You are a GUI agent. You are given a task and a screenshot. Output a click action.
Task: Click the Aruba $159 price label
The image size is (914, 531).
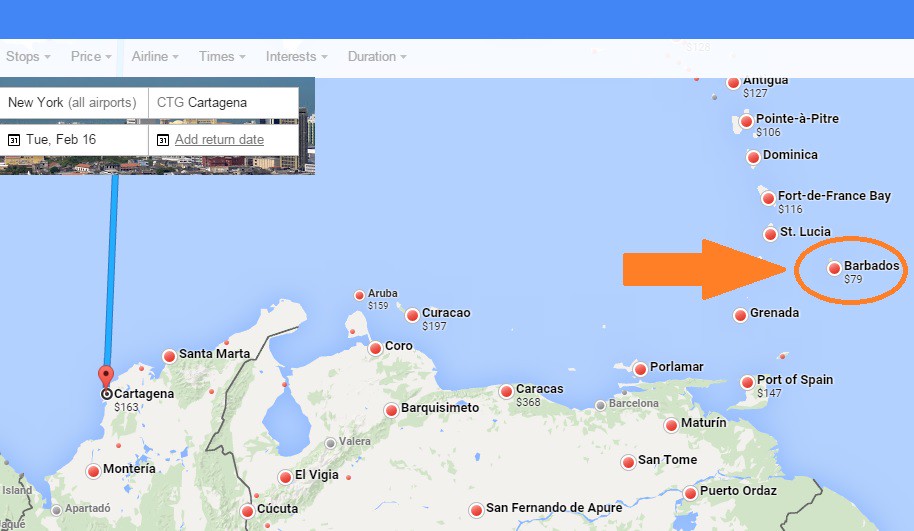point(378,305)
